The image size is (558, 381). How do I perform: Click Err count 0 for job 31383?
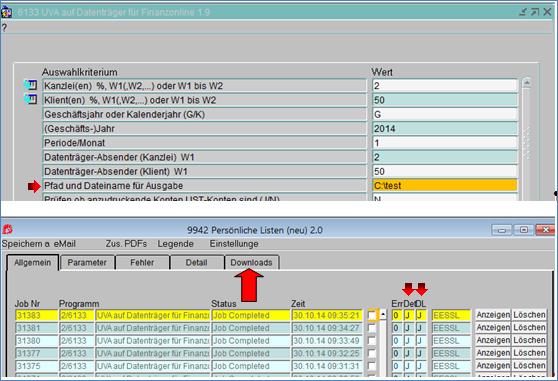coord(397,315)
